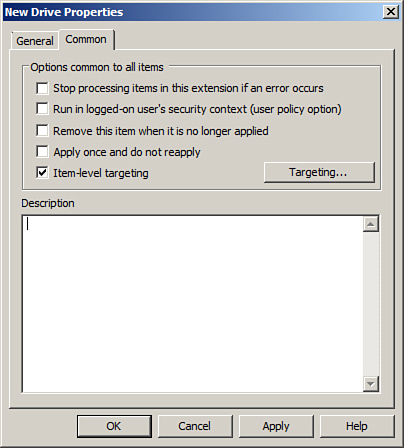Enable Remove this item when no longer applied
This screenshot has height=448, width=404.
(42, 131)
